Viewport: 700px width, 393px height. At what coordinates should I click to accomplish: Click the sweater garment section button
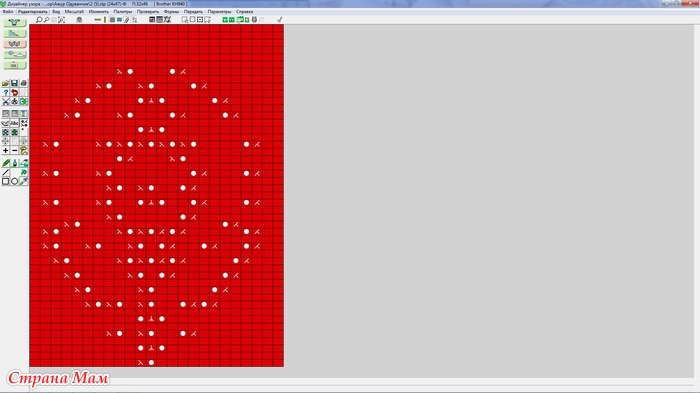pyautogui.click(x=15, y=22)
